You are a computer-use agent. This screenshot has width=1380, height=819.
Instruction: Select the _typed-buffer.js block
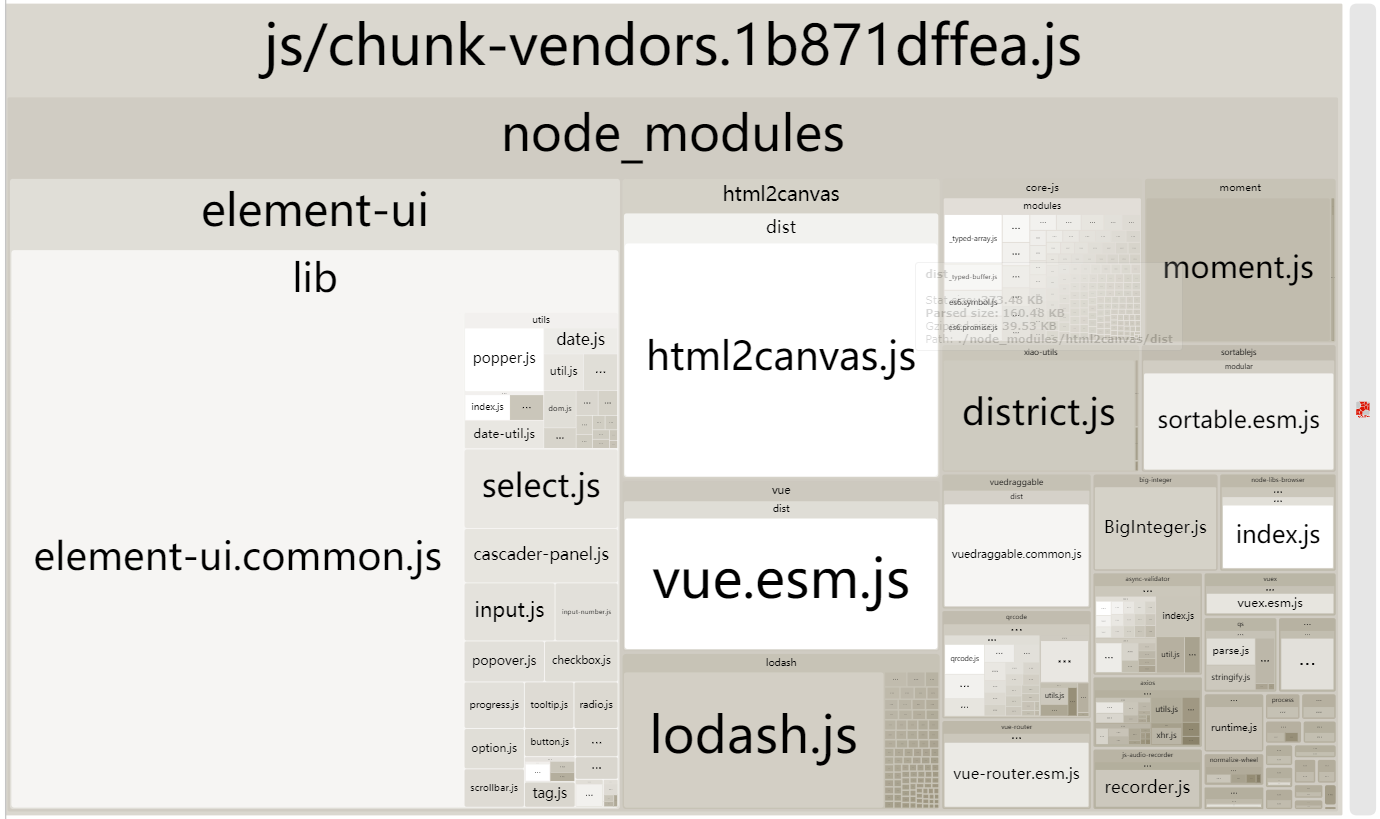(973, 277)
